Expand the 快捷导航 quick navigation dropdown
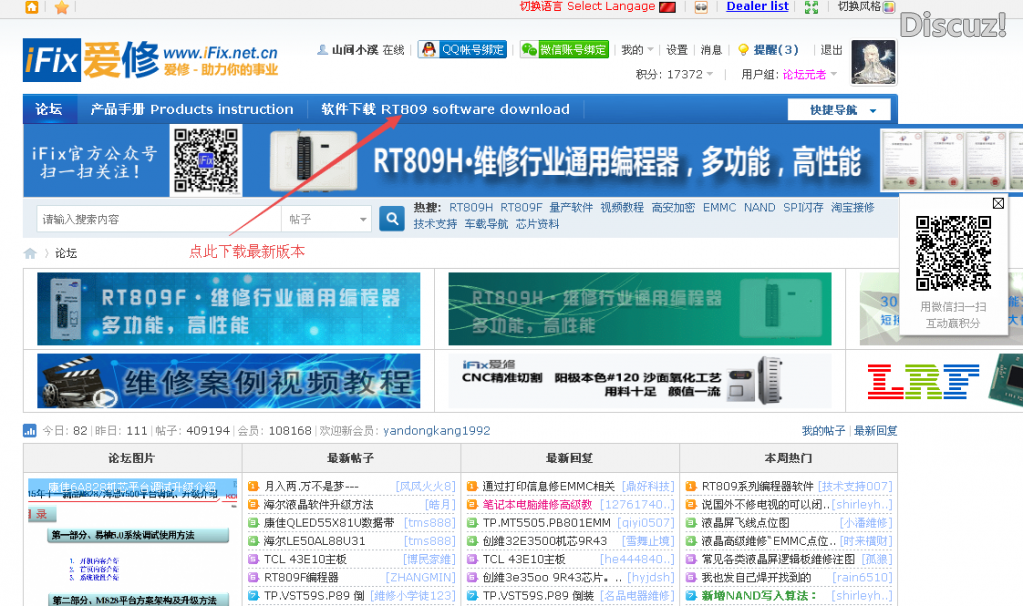Screen dimensions: 1023x606 pyautogui.click(x=838, y=110)
